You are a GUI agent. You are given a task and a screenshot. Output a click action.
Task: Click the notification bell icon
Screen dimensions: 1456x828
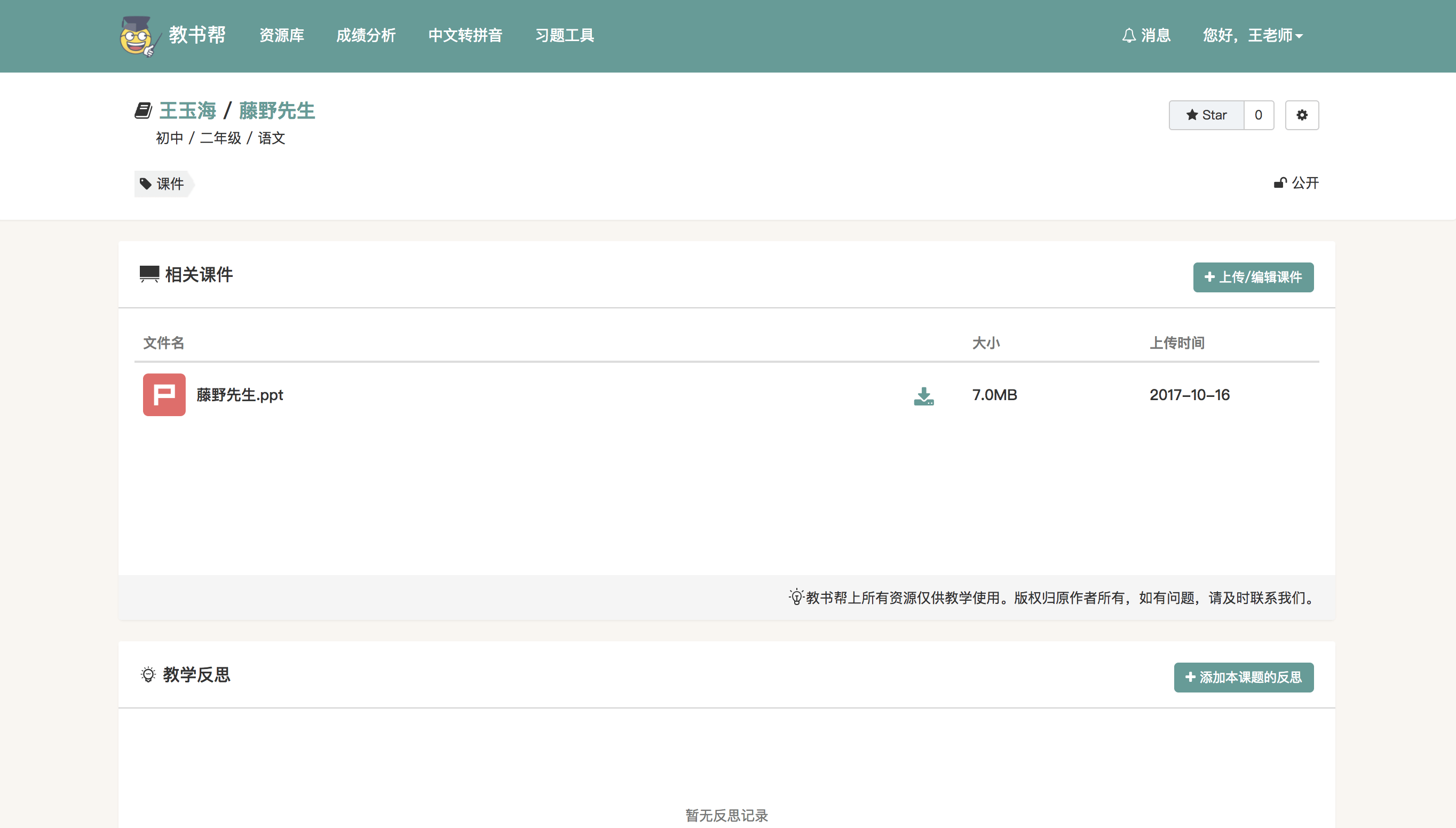(x=1128, y=36)
